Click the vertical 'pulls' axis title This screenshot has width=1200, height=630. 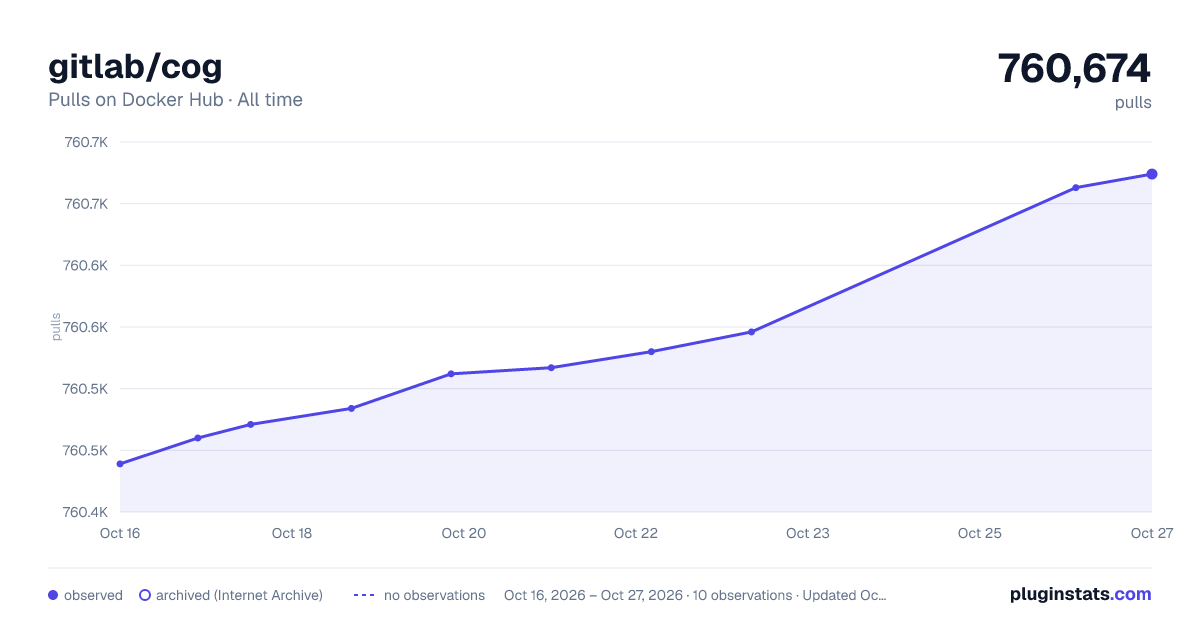(x=56, y=327)
